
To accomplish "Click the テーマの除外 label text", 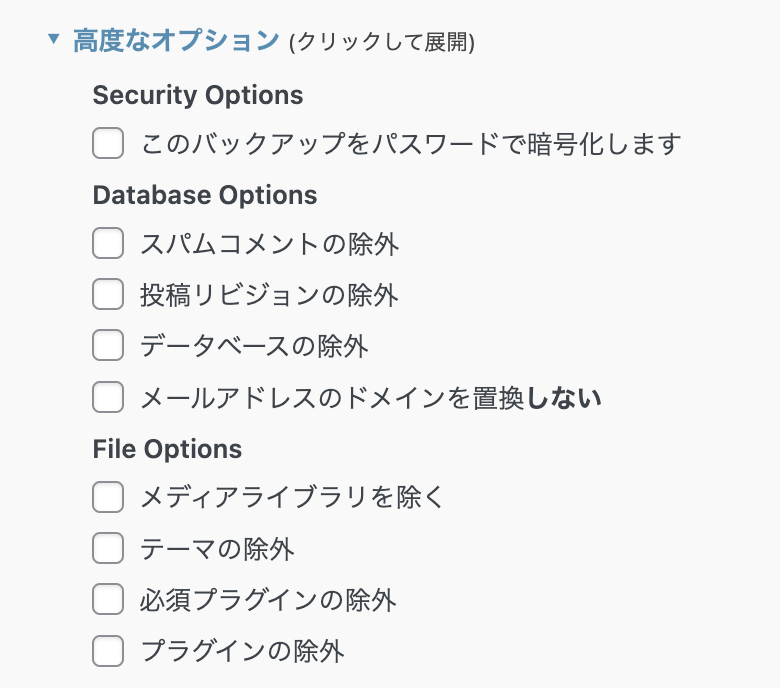I will tap(217, 548).
